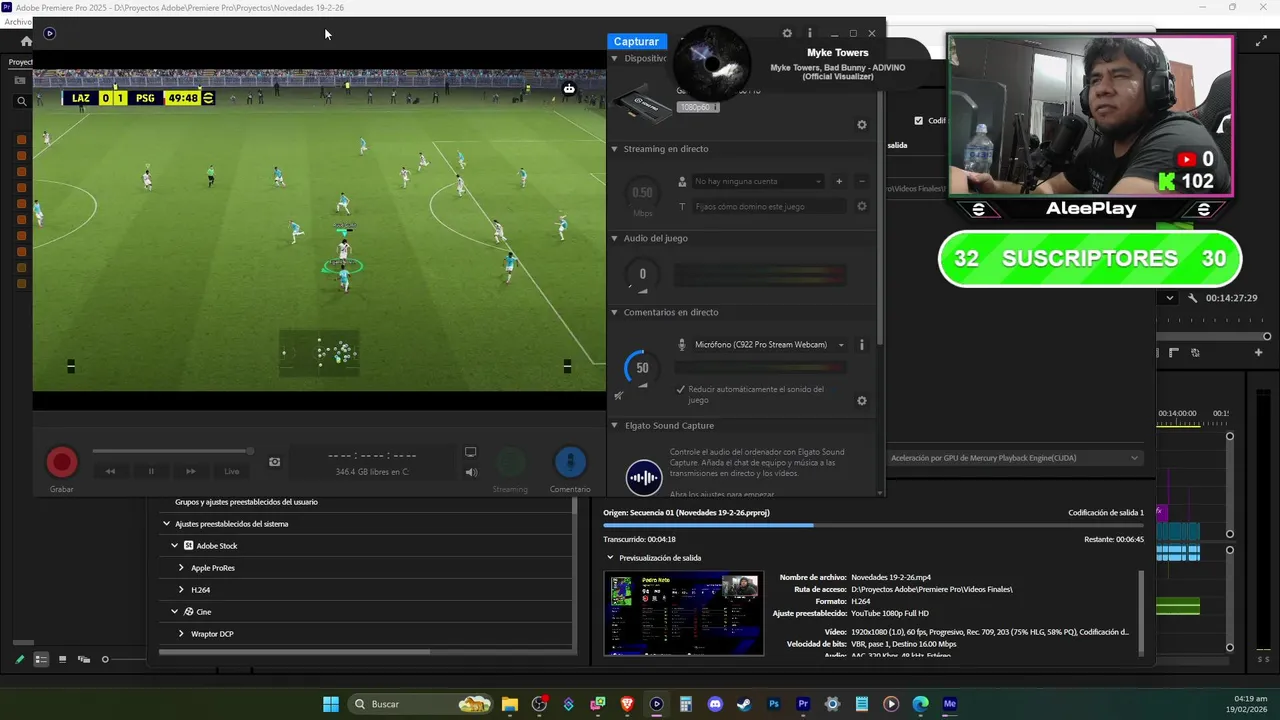1280x720 pixels.
Task: Collapse the Streaming en directo section
Action: [x=615, y=149]
